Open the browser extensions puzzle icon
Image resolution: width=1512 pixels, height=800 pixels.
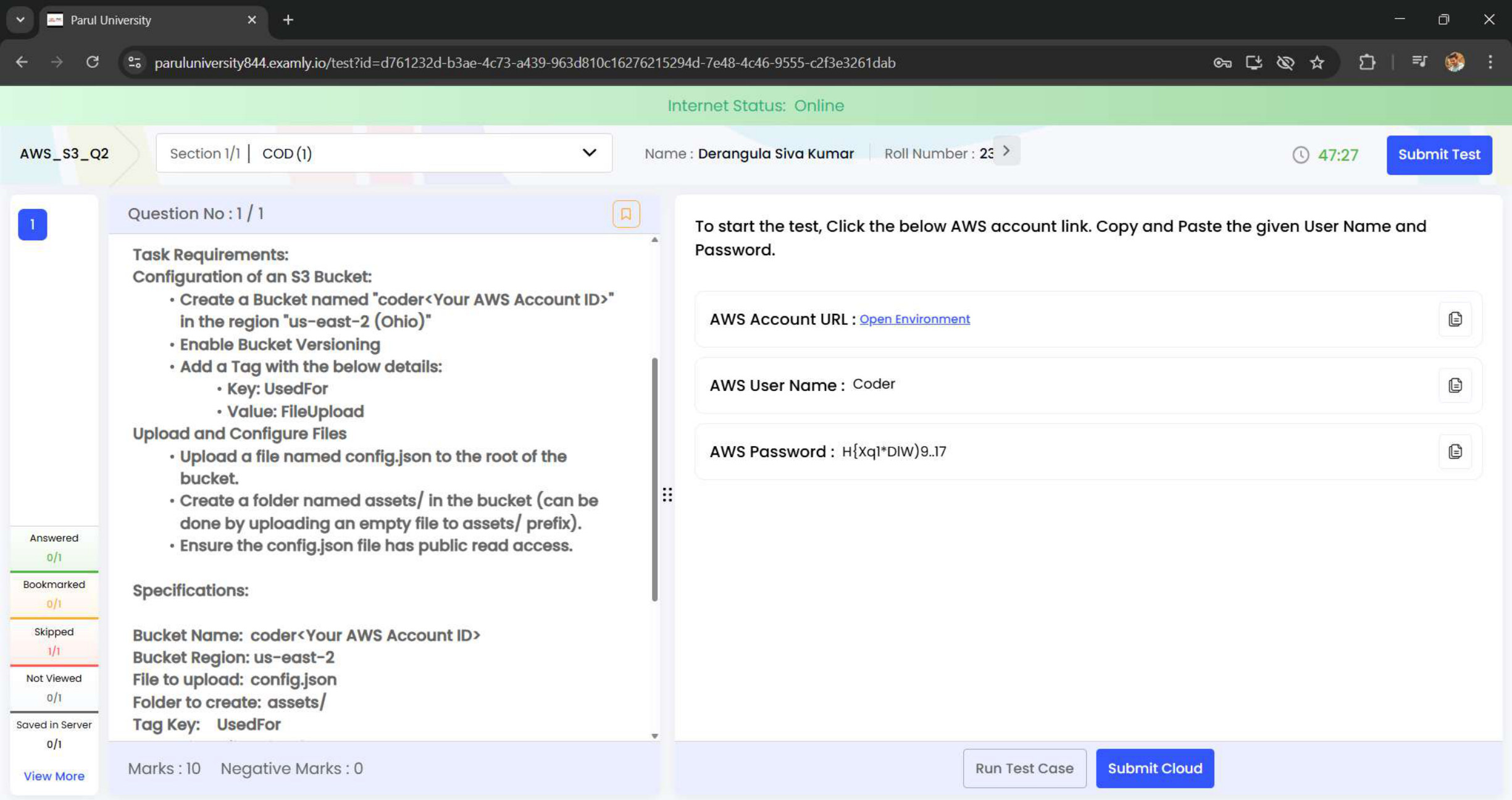(x=1367, y=62)
